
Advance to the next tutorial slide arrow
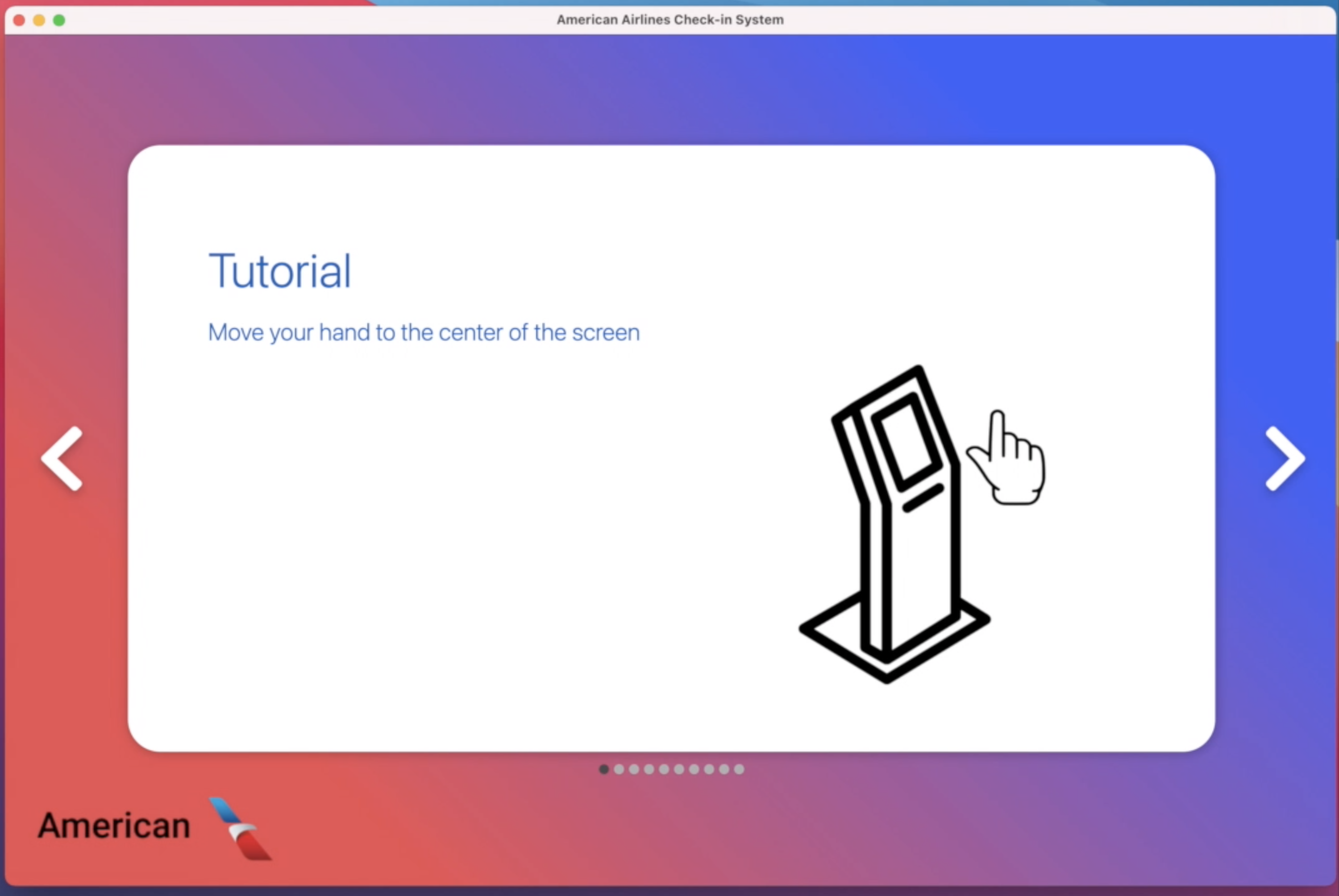[1285, 458]
